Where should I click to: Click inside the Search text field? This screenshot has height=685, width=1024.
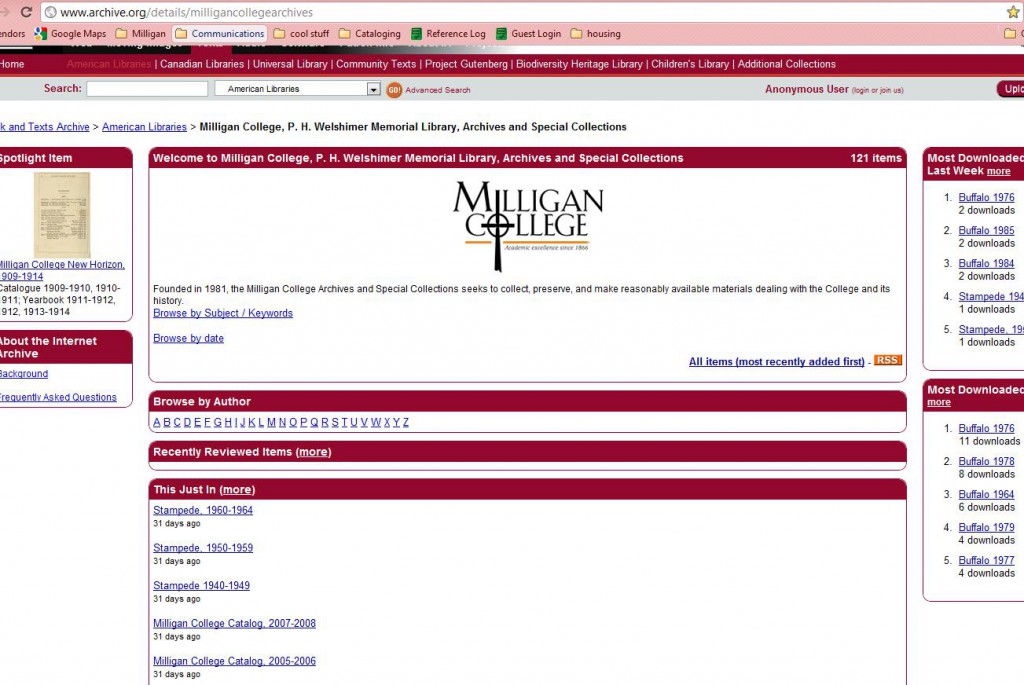pyautogui.click(x=146, y=88)
